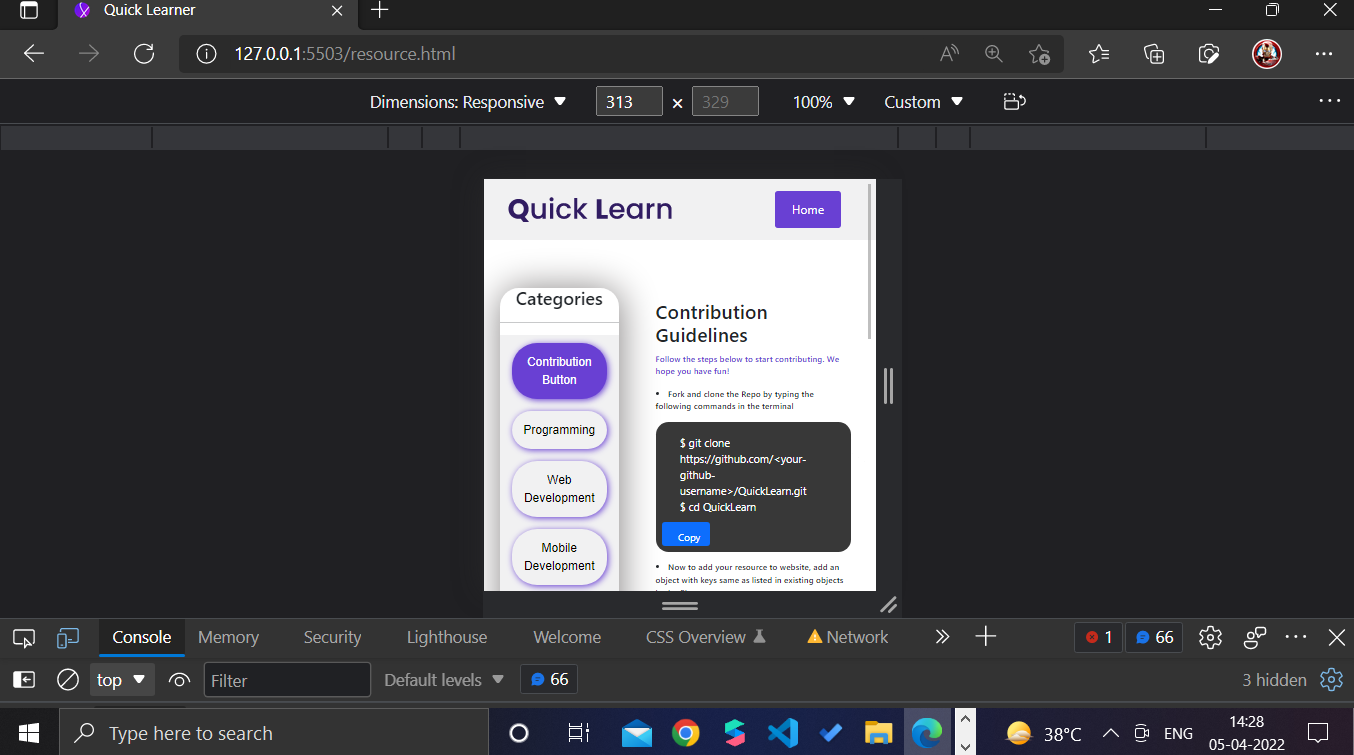Open the top JavaScript context dropdown
1354x755 pixels.
(122, 680)
